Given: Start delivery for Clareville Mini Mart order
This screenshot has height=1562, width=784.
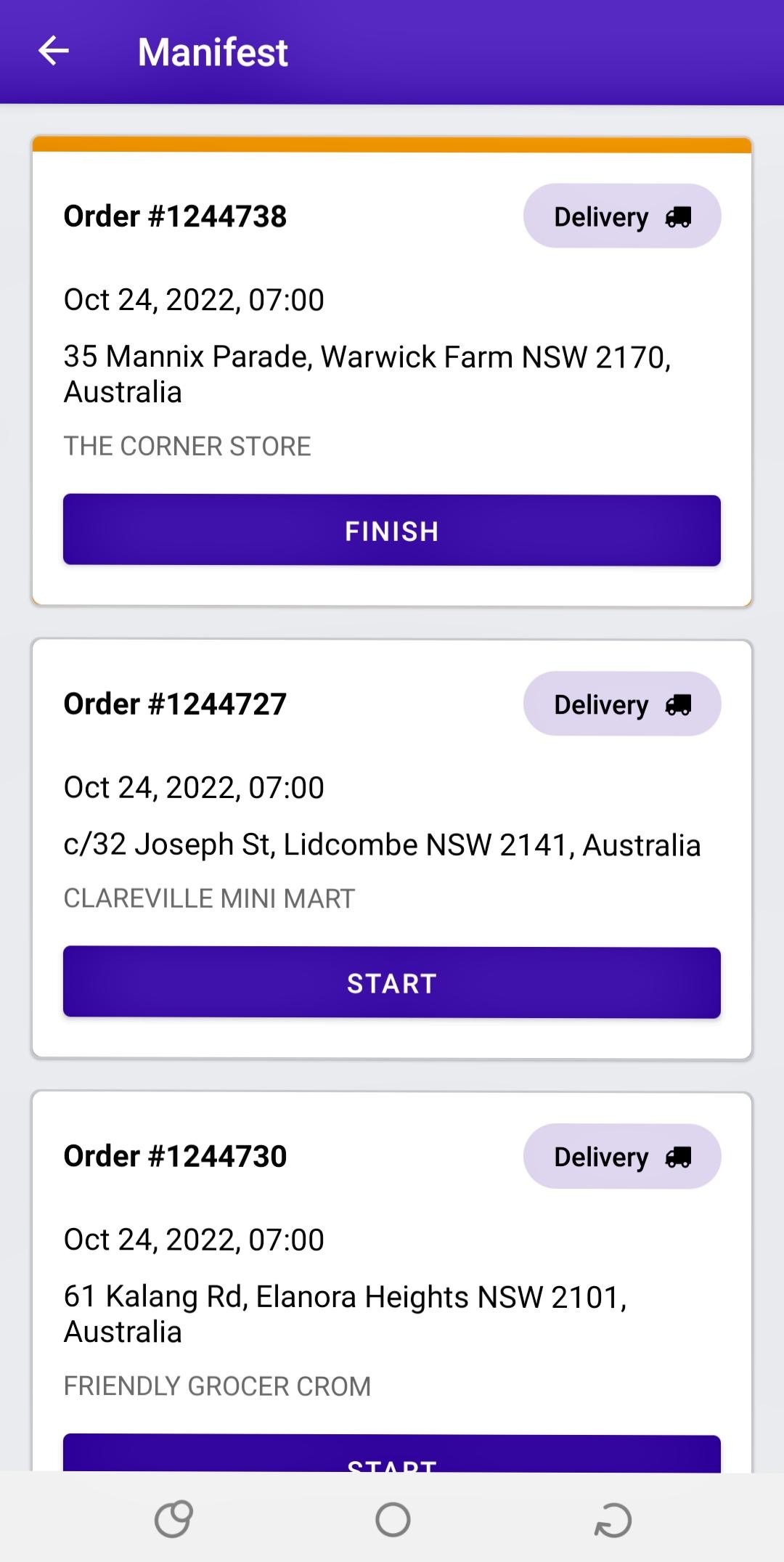Looking at the screenshot, I should point(392,983).
